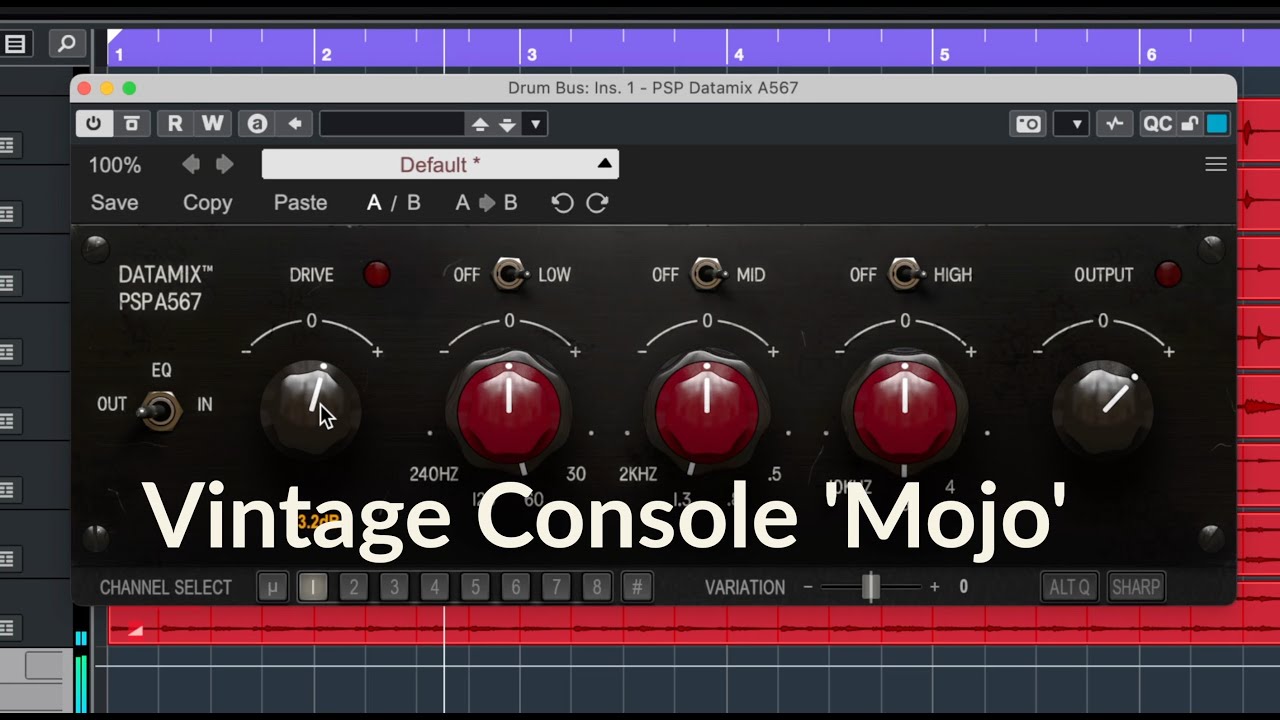Click the camera snapshot icon

point(1028,124)
